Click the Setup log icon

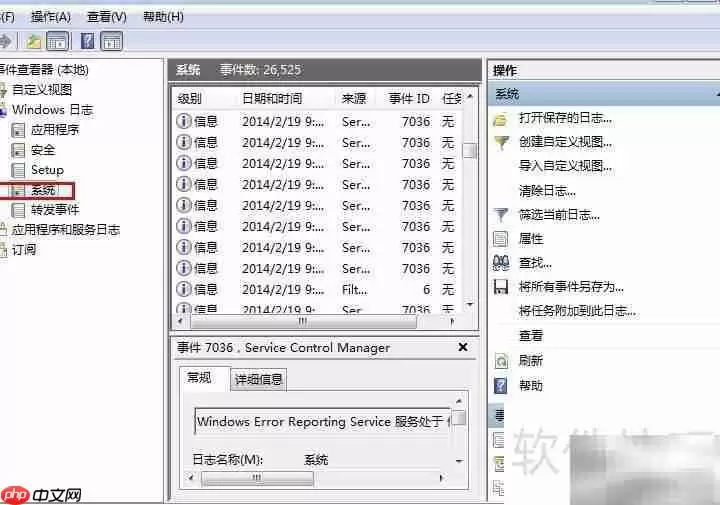(18, 170)
